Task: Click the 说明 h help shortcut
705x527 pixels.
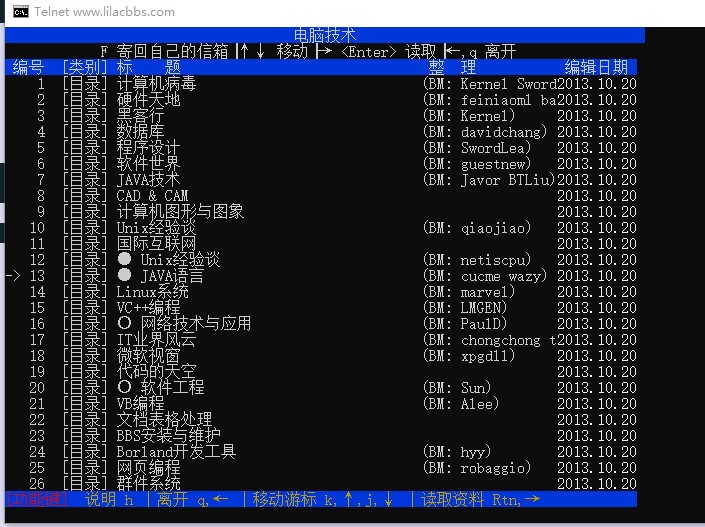Action: click(x=109, y=500)
